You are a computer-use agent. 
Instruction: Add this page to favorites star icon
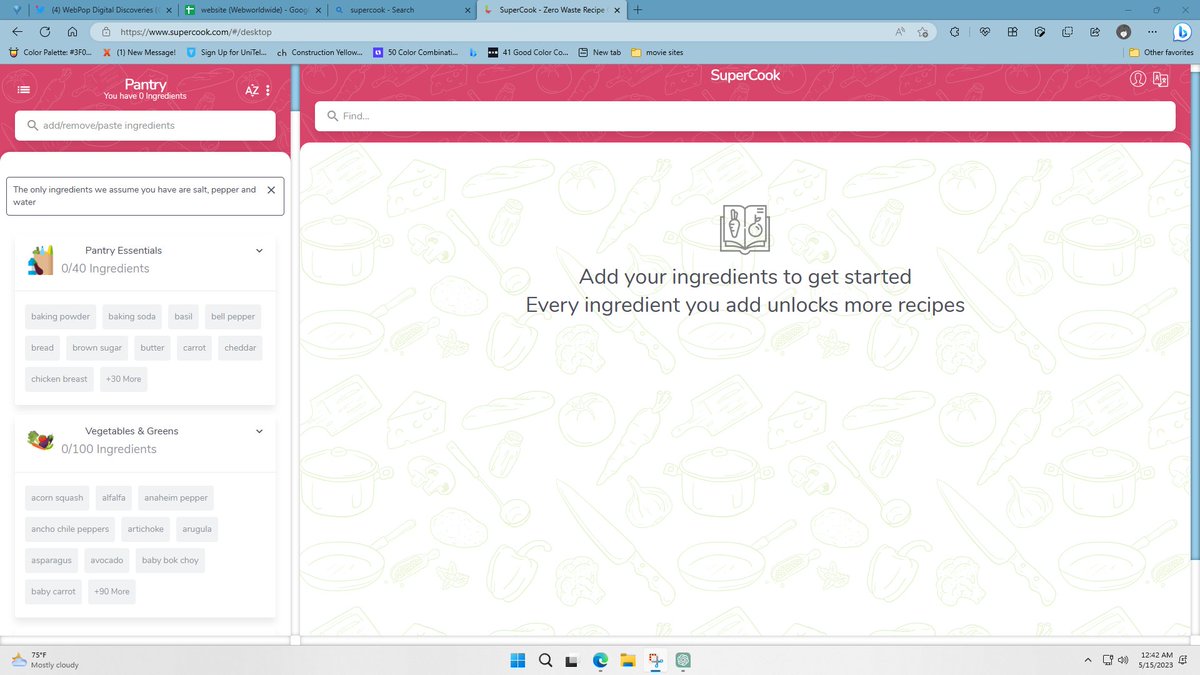coord(923,32)
